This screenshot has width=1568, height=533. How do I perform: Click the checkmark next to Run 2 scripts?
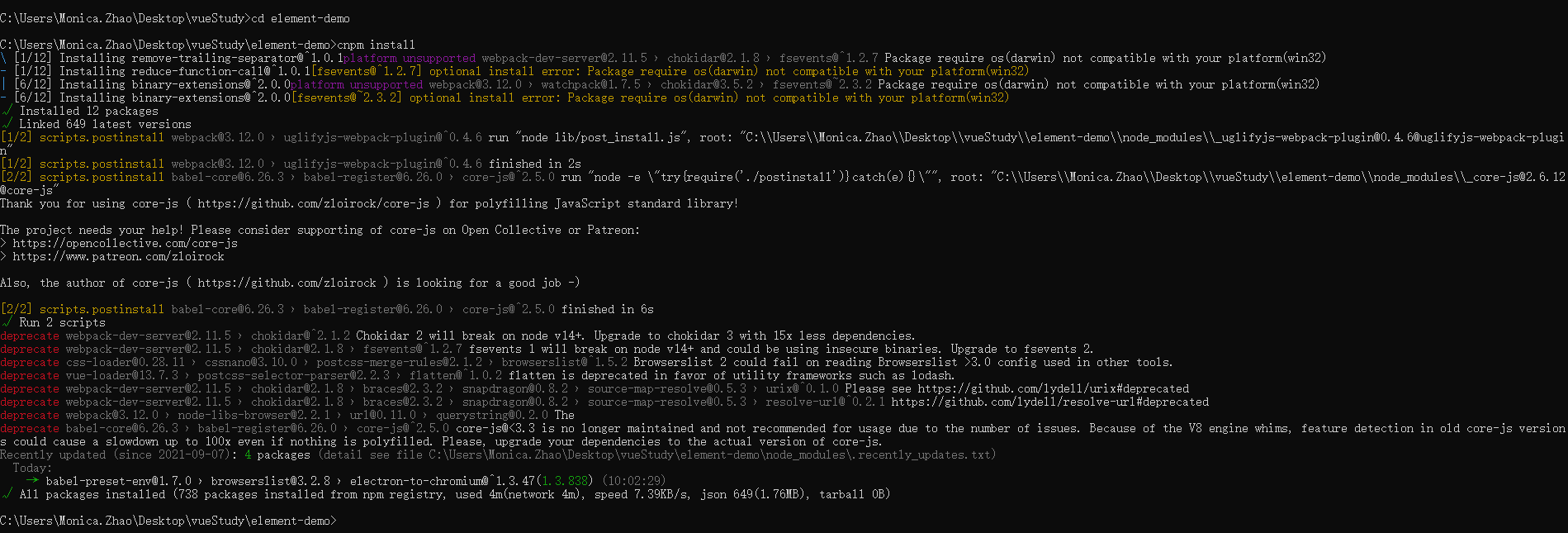point(7,322)
